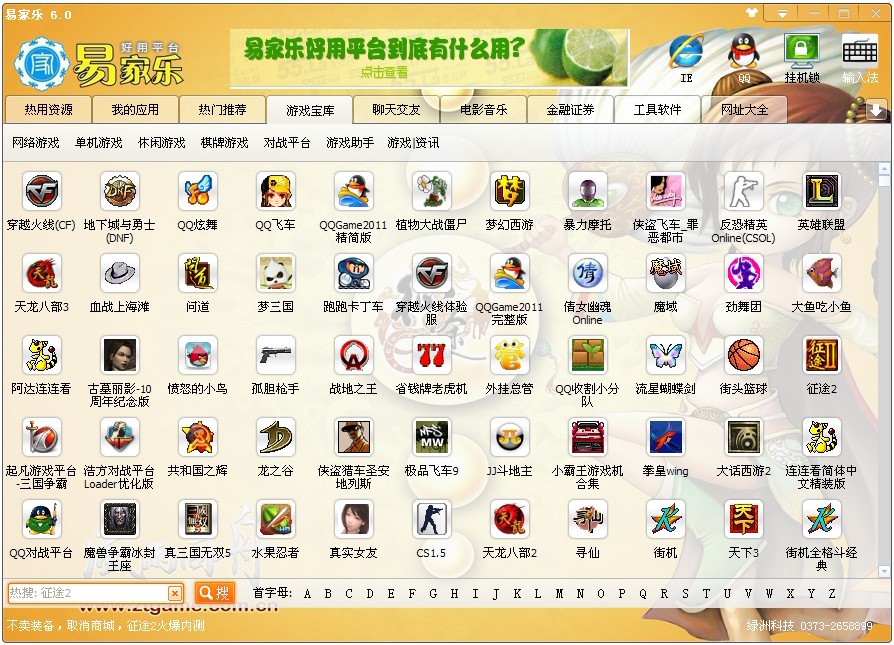Viewport: 894px width, 645px height.
Task: Click the QQ飞车 game icon
Action: [275, 192]
